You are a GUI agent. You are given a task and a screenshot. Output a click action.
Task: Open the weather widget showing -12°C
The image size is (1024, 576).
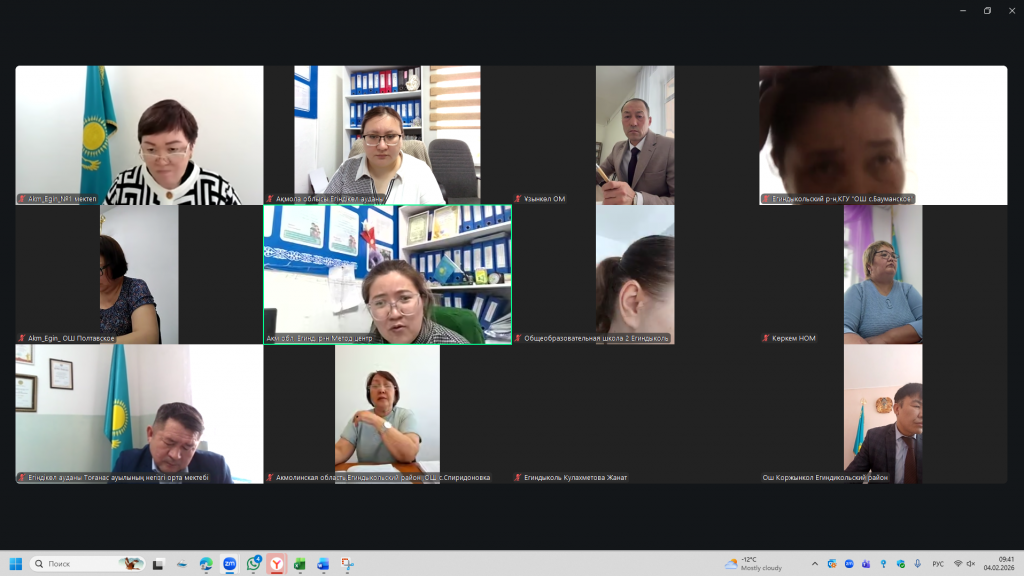click(x=755, y=564)
